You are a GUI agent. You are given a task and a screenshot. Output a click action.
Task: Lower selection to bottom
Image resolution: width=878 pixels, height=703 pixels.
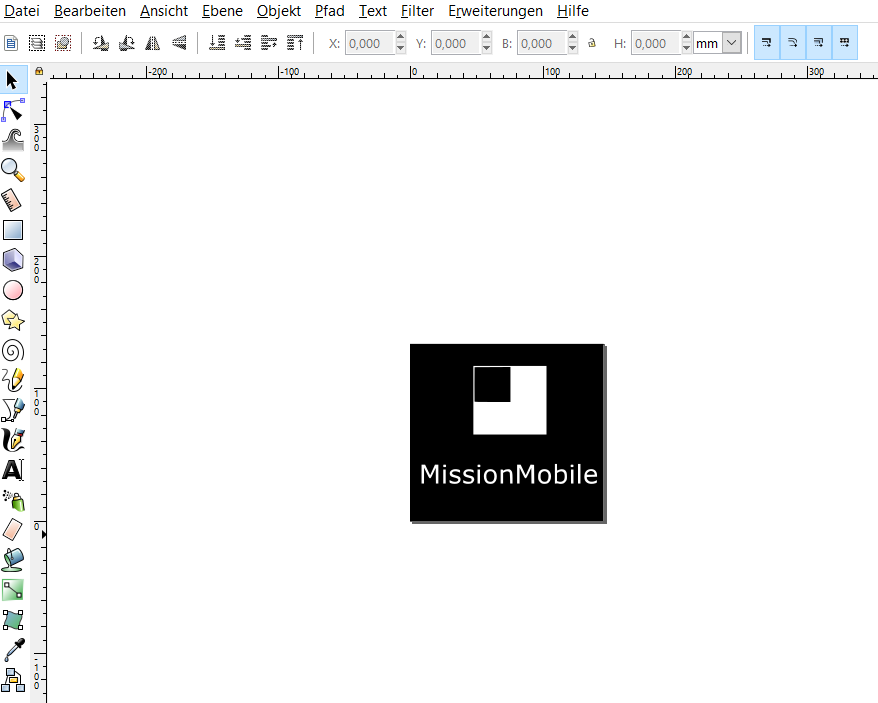217,43
